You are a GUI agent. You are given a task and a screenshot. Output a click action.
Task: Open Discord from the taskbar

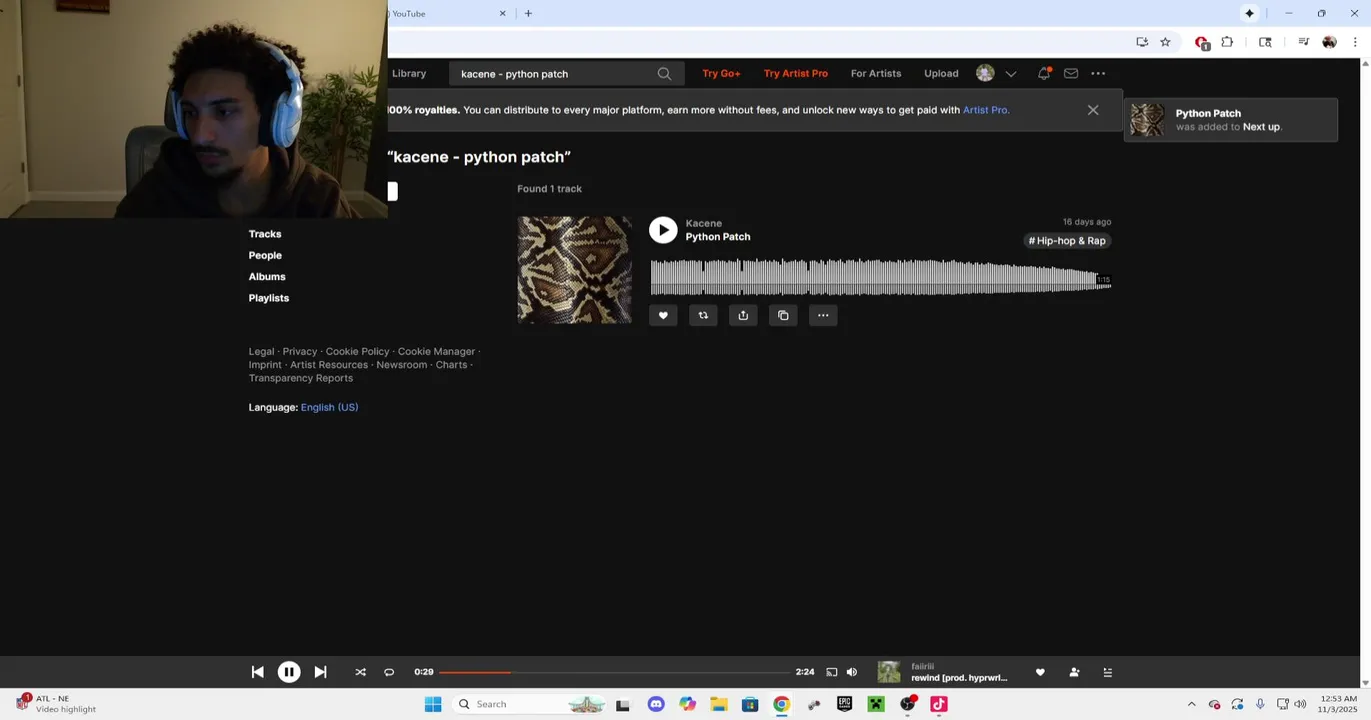coord(656,704)
